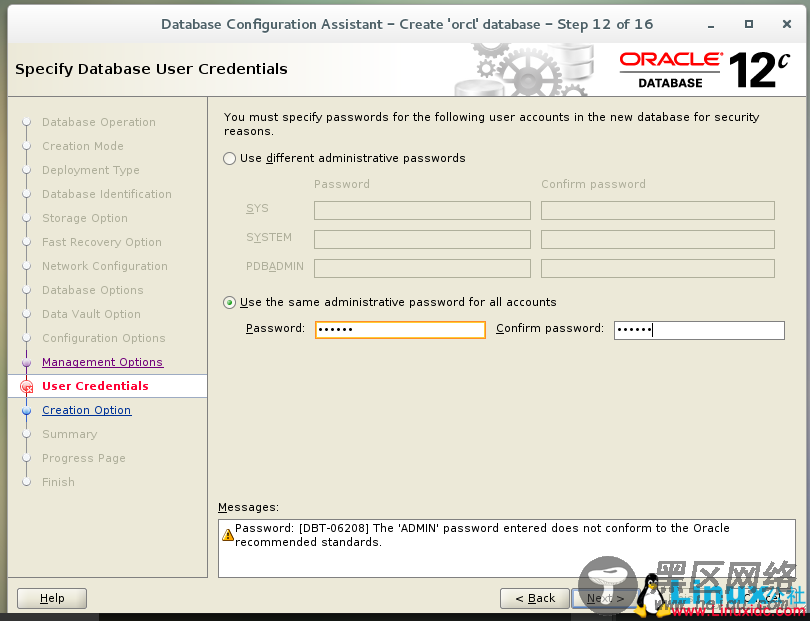This screenshot has height=621, width=810.
Task: Click the SYS password field
Action: (422, 210)
